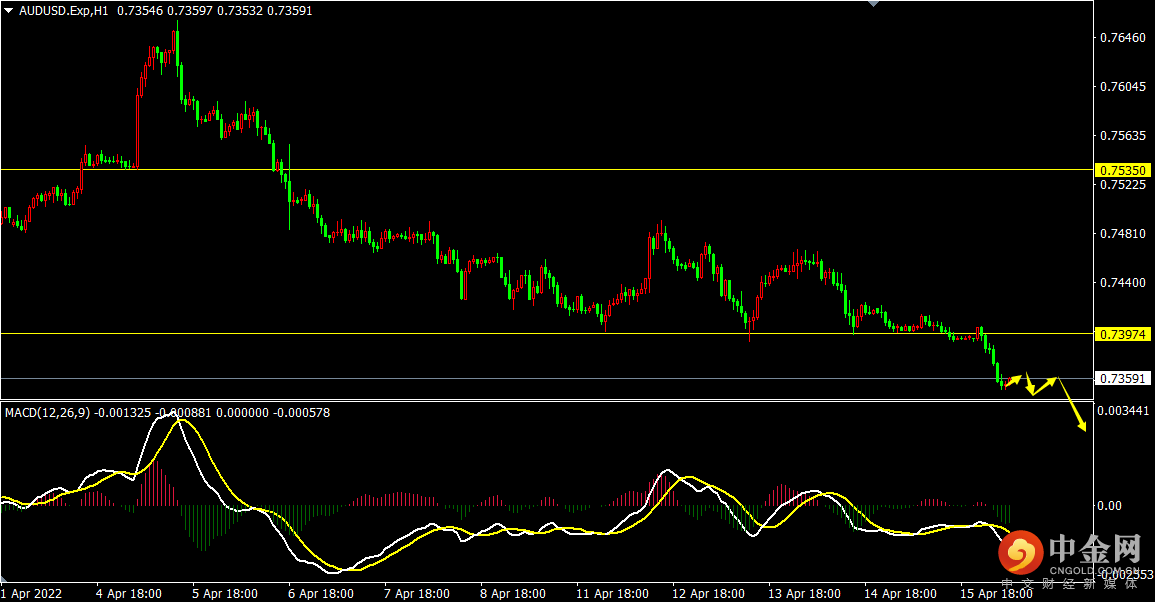This screenshot has height=602, width=1155.
Task: Click the 1 Apr 2022 date label
Action: point(32,593)
